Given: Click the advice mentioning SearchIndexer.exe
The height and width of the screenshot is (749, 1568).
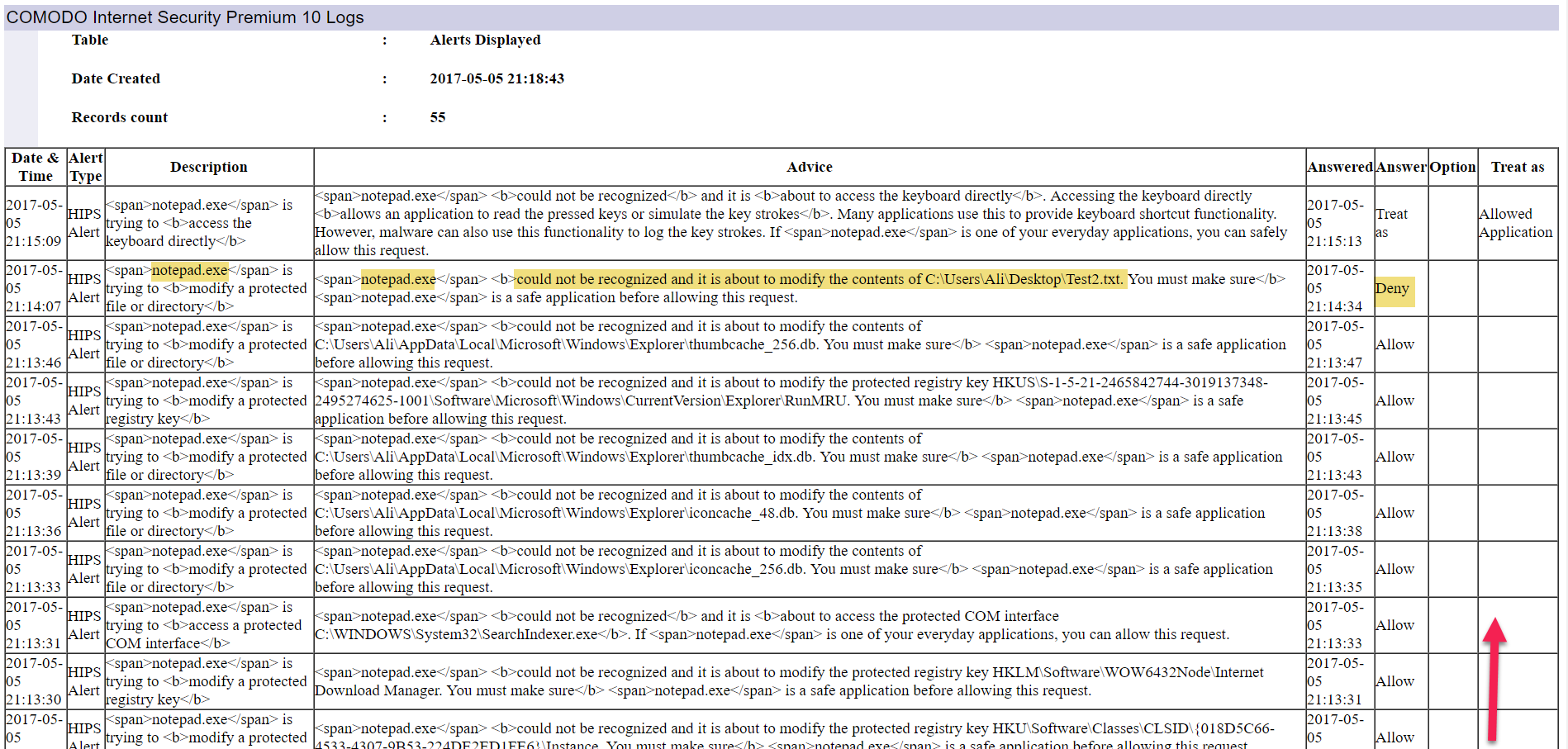Looking at the screenshot, I should [771, 625].
